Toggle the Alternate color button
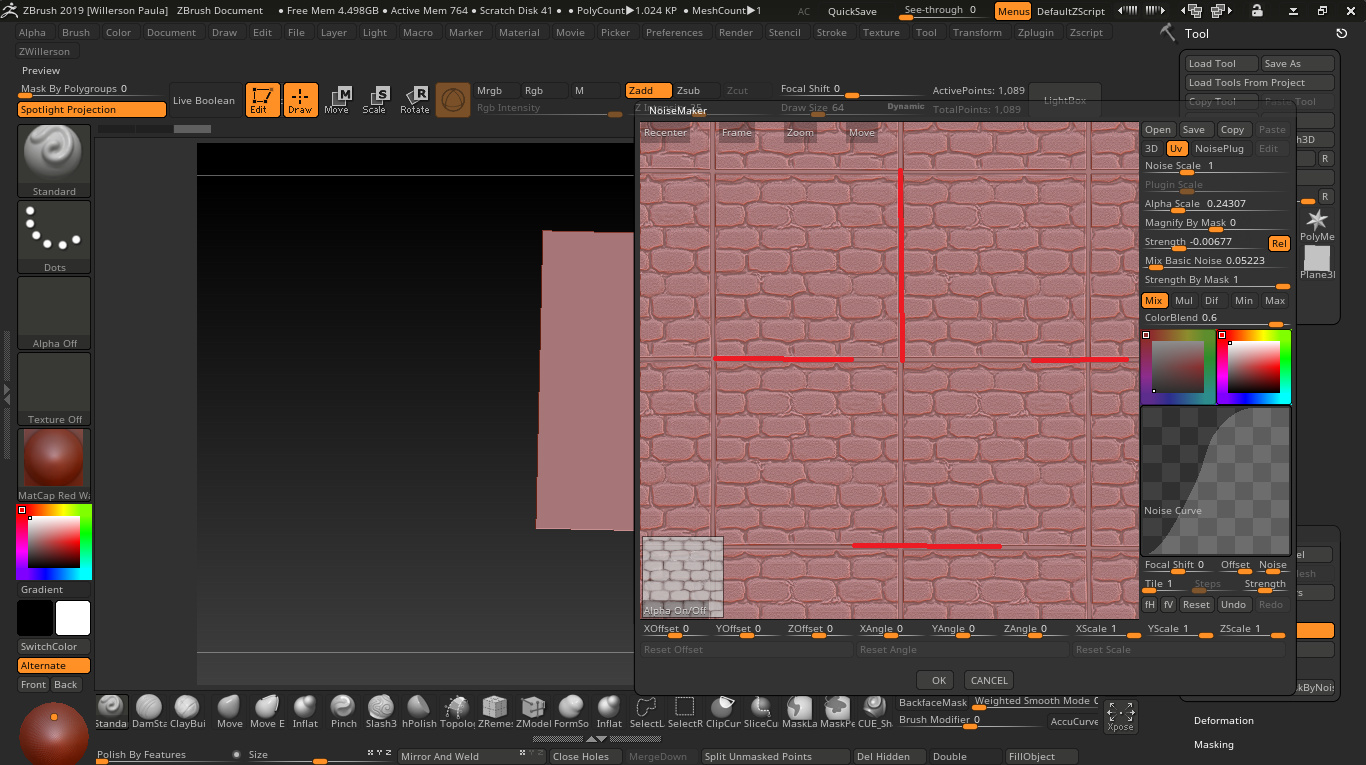Screen dimensions: 1366x765 click(x=54, y=665)
